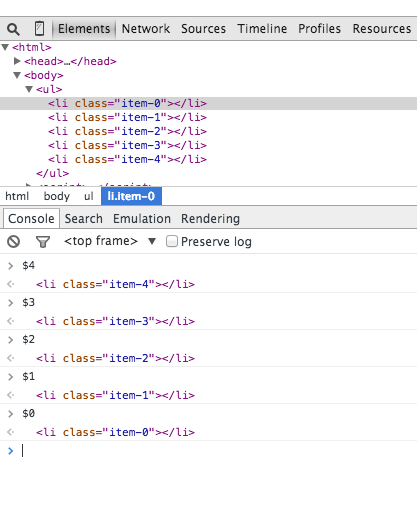Viewport: 417px width, 516px height.
Task: Open the Sources tab
Action: (x=203, y=29)
